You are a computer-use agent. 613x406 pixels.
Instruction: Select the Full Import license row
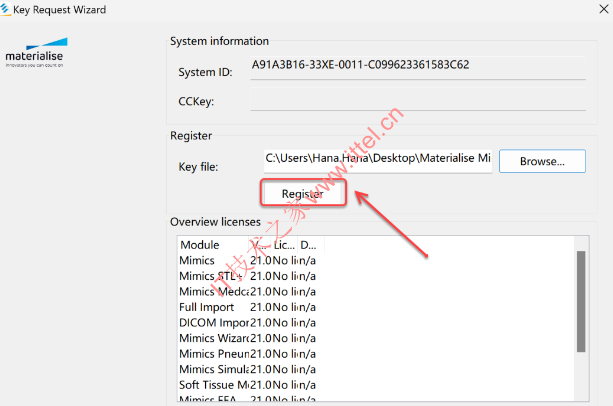click(247, 308)
